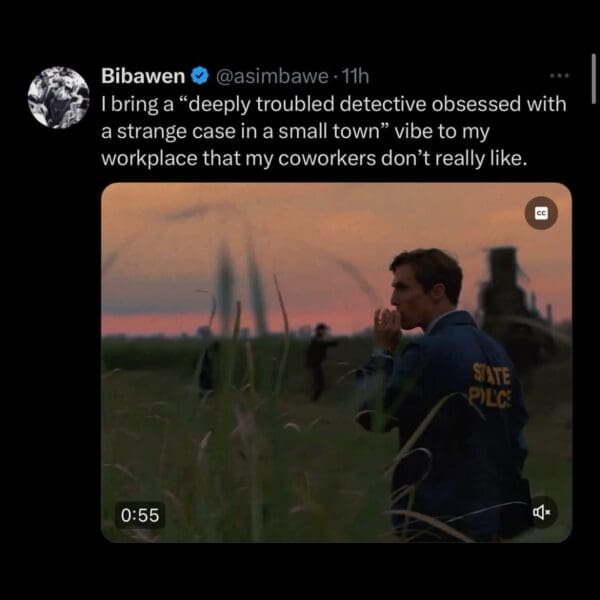Open the three-dot more options menu
This screenshot has width=600, height=600.
pyautogui.click(x=559, y=76)
